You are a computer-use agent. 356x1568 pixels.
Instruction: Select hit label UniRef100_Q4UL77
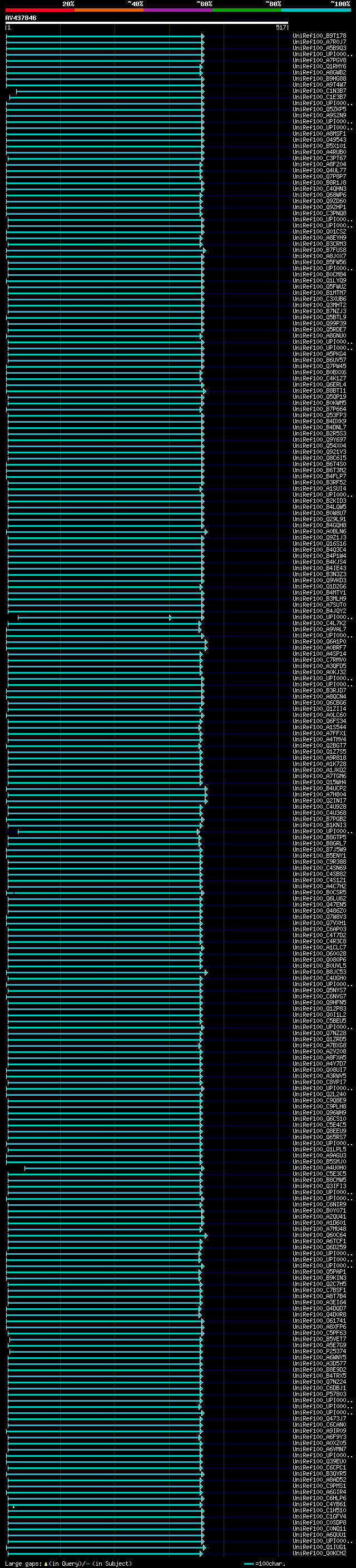point(319,170)
